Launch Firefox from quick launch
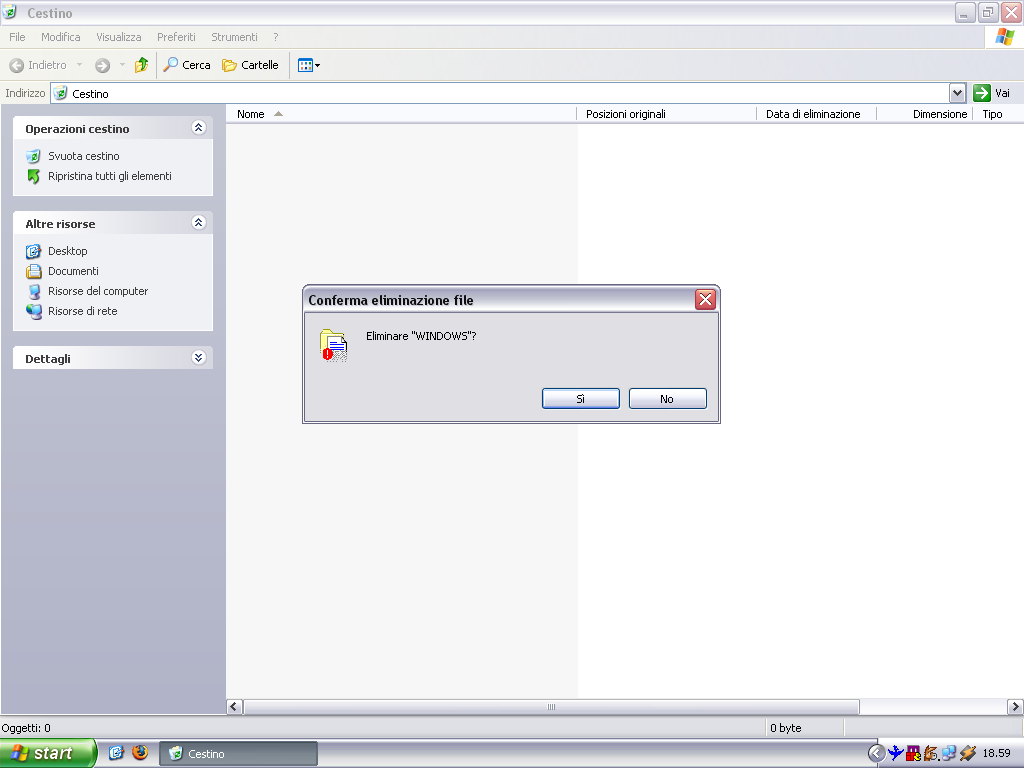 tap(140, 753)
